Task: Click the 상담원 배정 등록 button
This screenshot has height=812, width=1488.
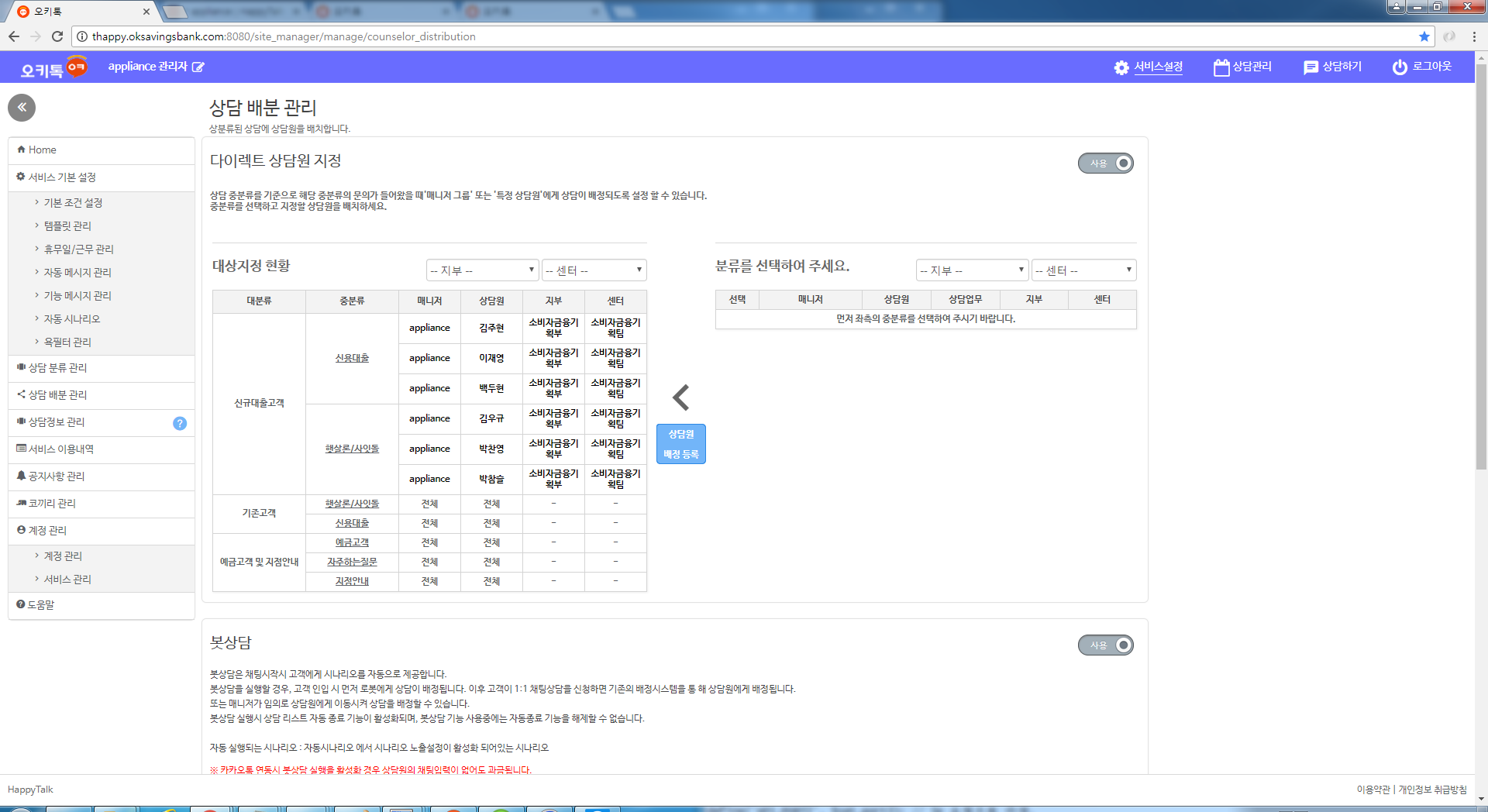Action: (x=680, y=444)
